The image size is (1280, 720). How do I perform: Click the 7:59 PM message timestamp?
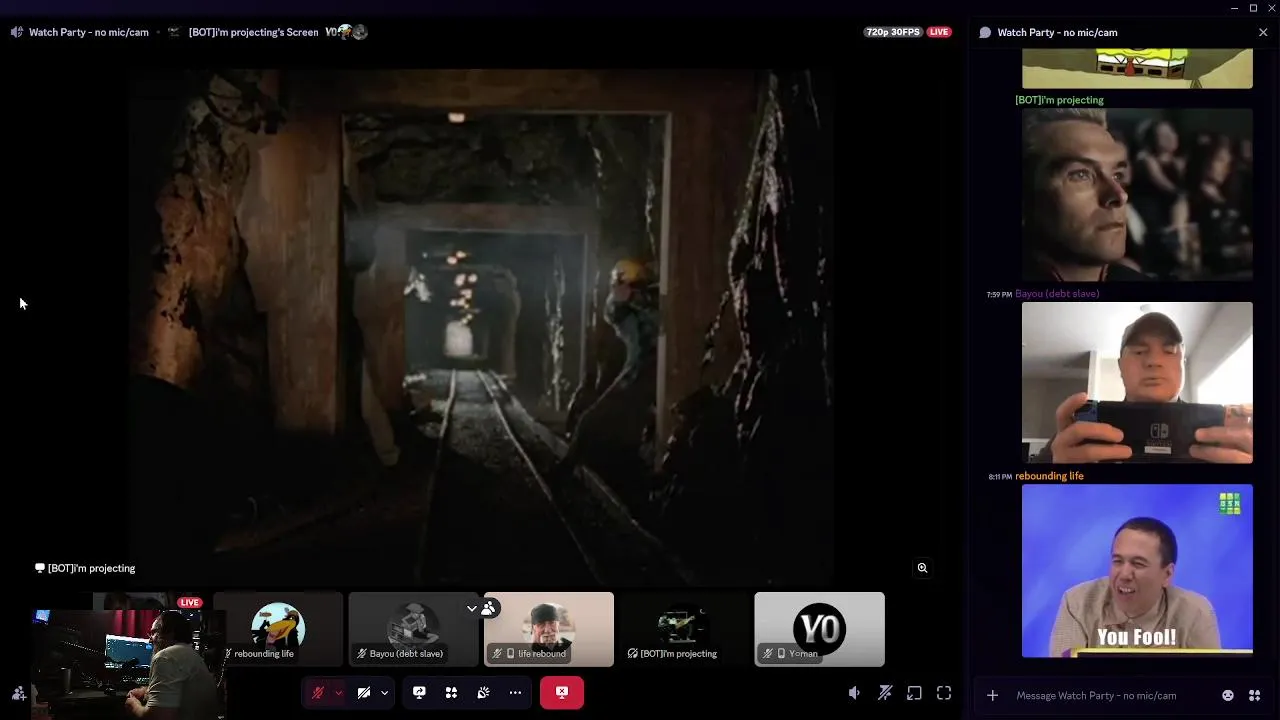999,295
